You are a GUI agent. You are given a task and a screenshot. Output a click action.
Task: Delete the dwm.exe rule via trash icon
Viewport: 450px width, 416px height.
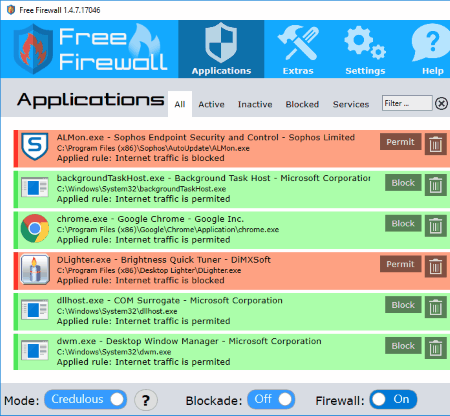click(x=435, y=348)
